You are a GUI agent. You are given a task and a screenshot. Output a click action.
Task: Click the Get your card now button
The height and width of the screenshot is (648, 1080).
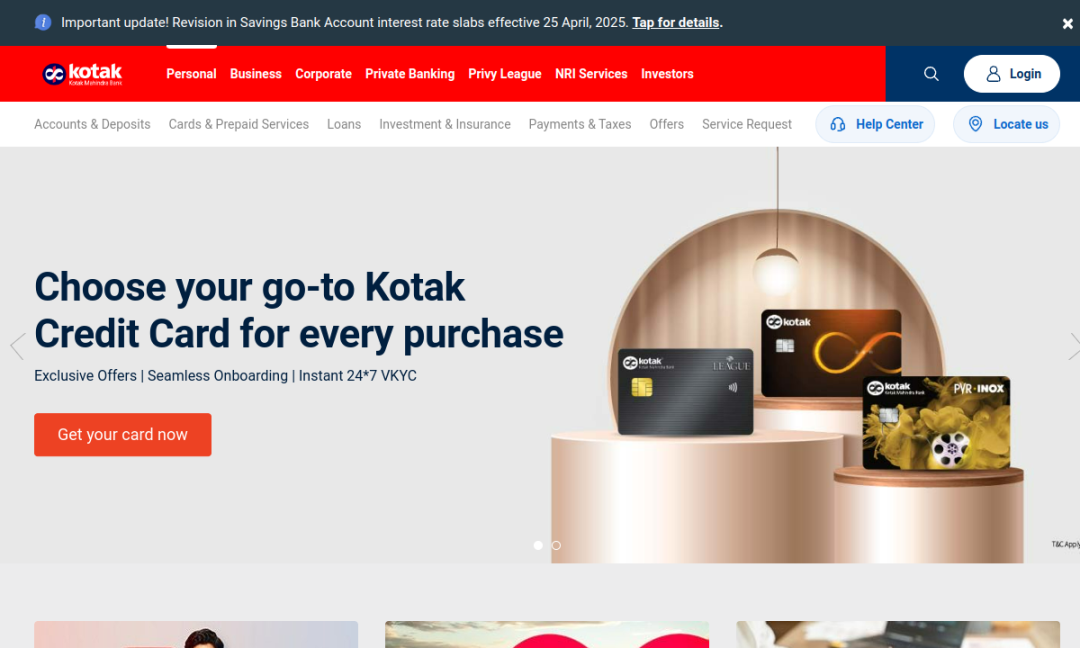pos(123,435)
